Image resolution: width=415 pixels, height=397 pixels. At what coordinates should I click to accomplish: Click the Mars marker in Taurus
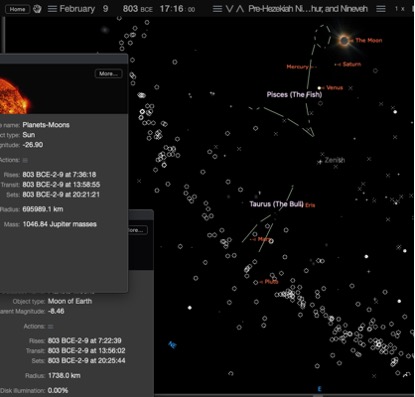271,241
